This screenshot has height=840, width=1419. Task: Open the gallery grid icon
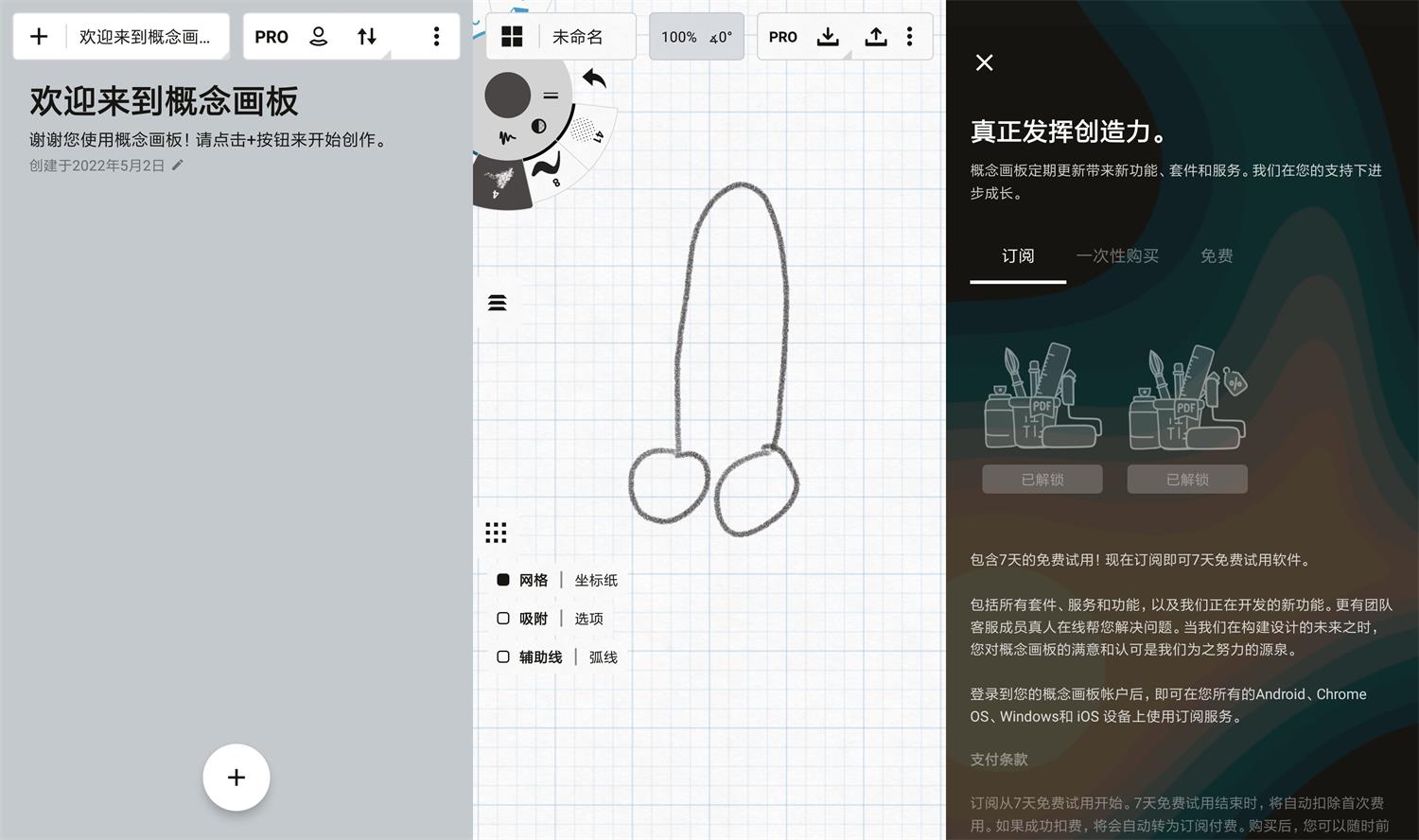pos(512,37)
